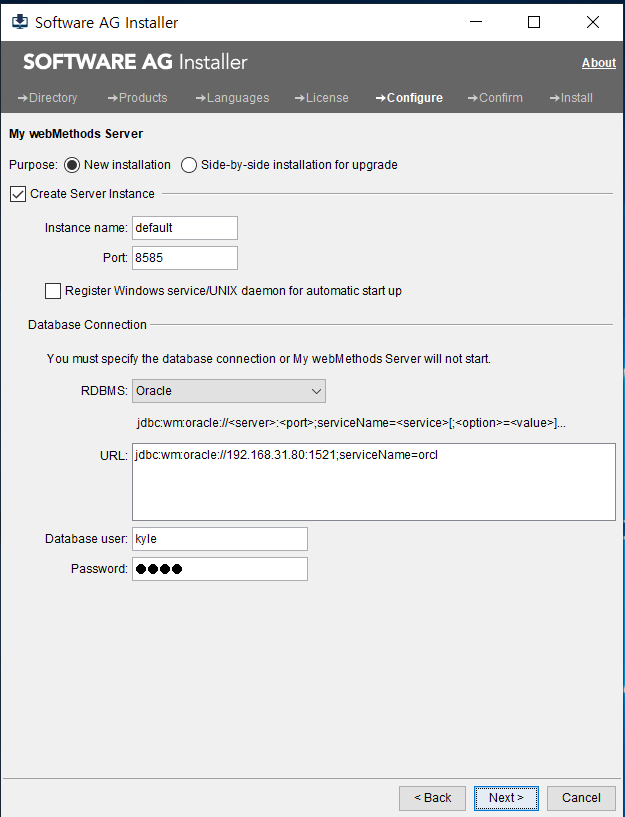Screen dimensions: 625x817
Task: Click the 'You must specify the database connection' note
Action: [x=269, y=359]
